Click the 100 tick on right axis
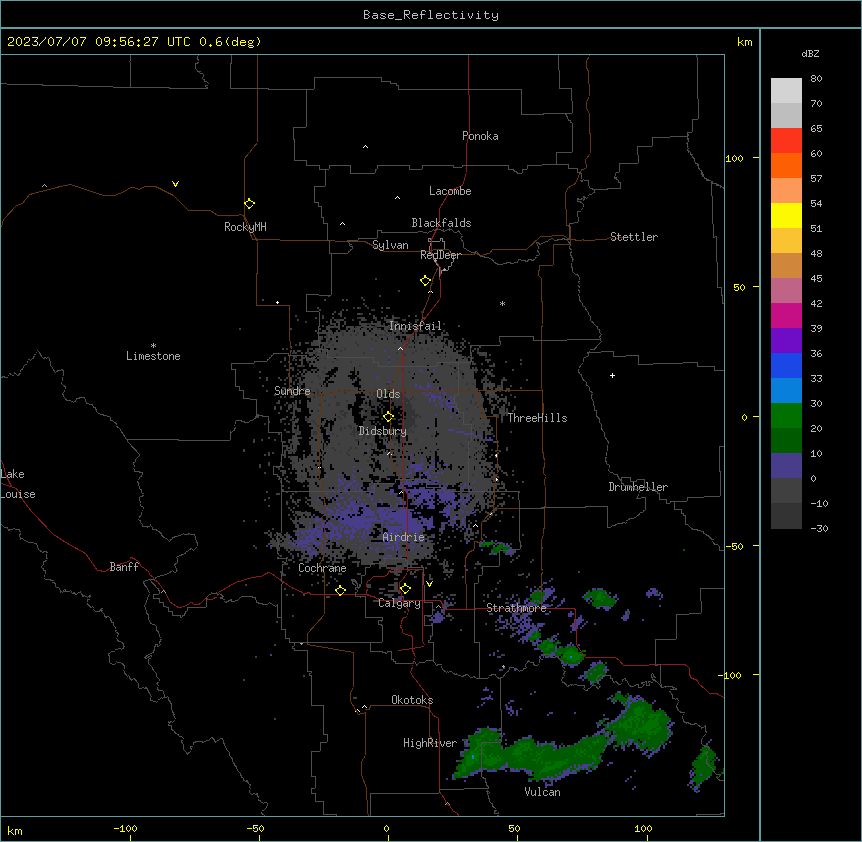The image size is (862, 842). 734,158
